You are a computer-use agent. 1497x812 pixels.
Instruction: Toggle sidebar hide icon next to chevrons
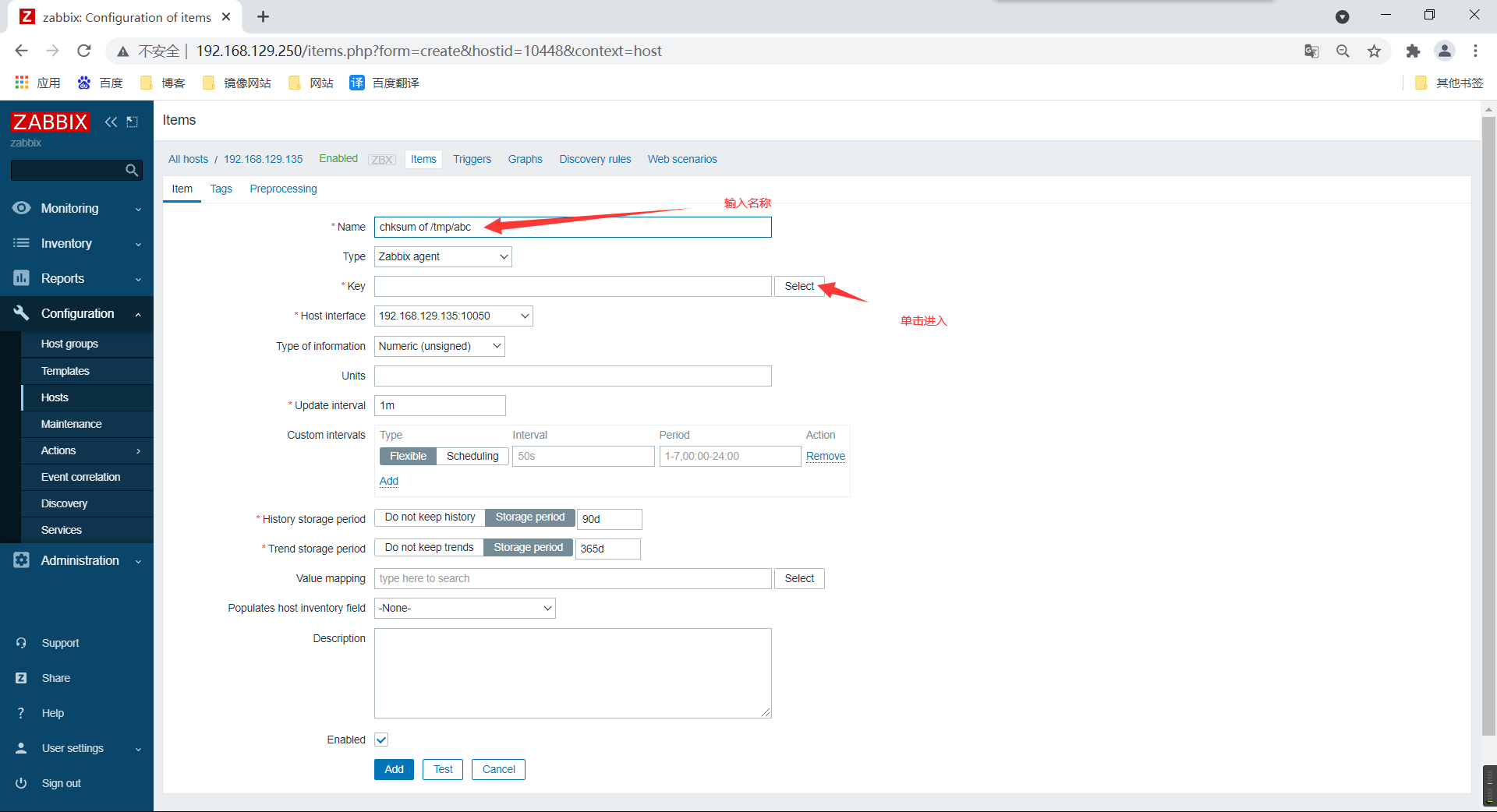tap(133, 122)
